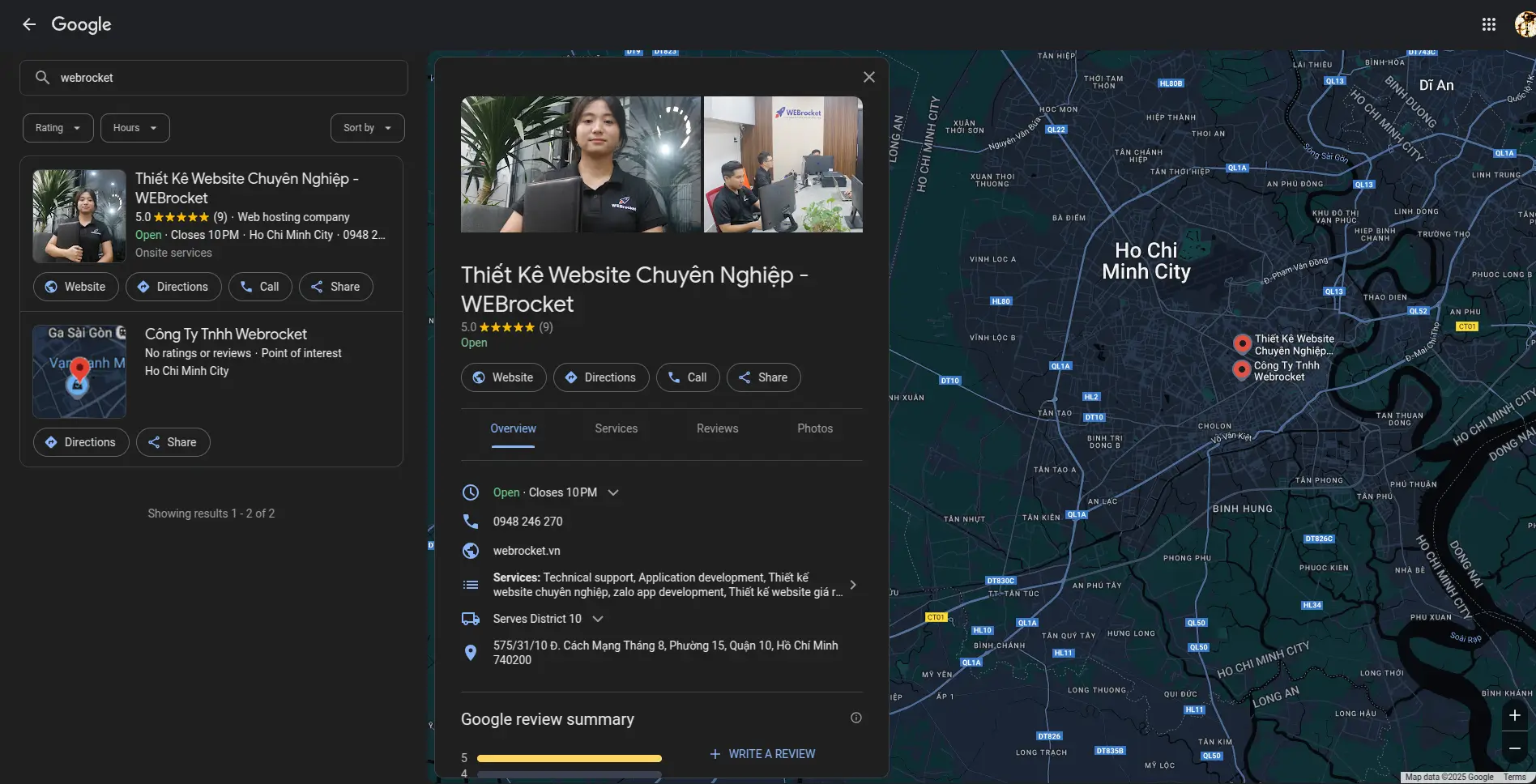Image resolution: width=1536 pixels, height=784 pixels.
Task: Switch to the Photos tab
Action: [x=814, y=428]
